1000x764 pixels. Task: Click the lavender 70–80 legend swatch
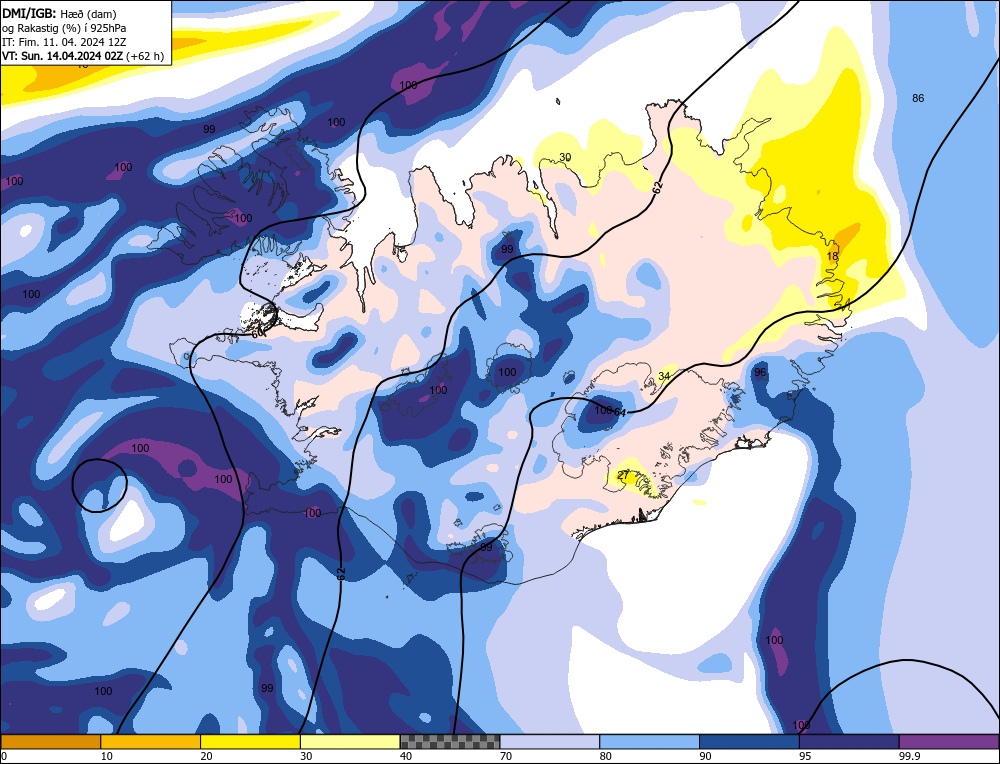coord(550,741)
